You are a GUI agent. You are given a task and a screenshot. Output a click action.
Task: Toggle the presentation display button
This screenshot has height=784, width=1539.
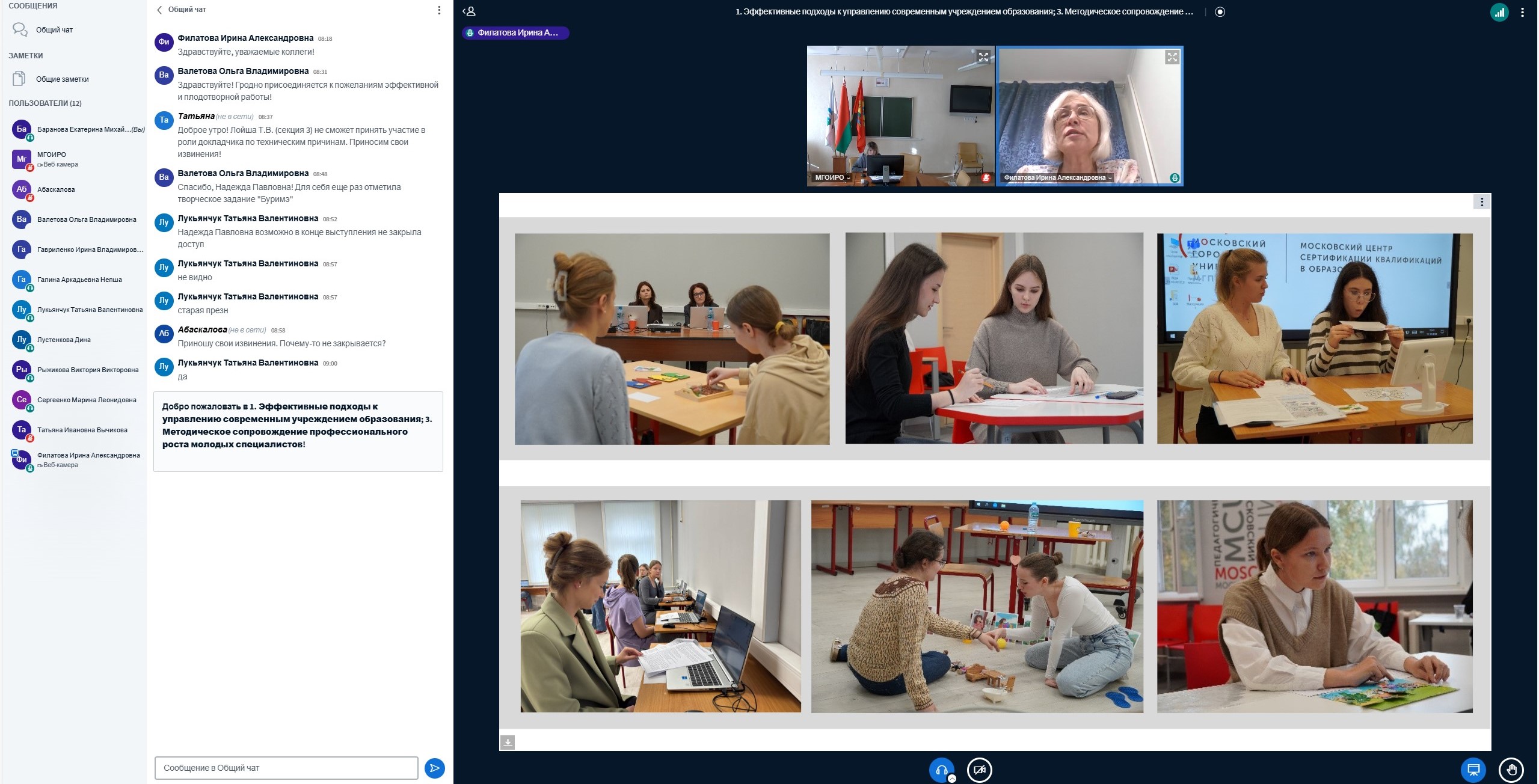[x=1473, y=770]
